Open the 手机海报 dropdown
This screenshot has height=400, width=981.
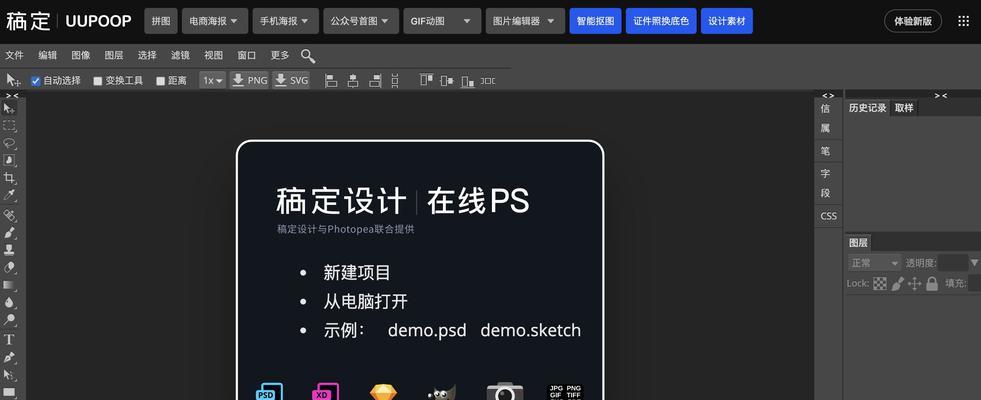pos(285,21)
